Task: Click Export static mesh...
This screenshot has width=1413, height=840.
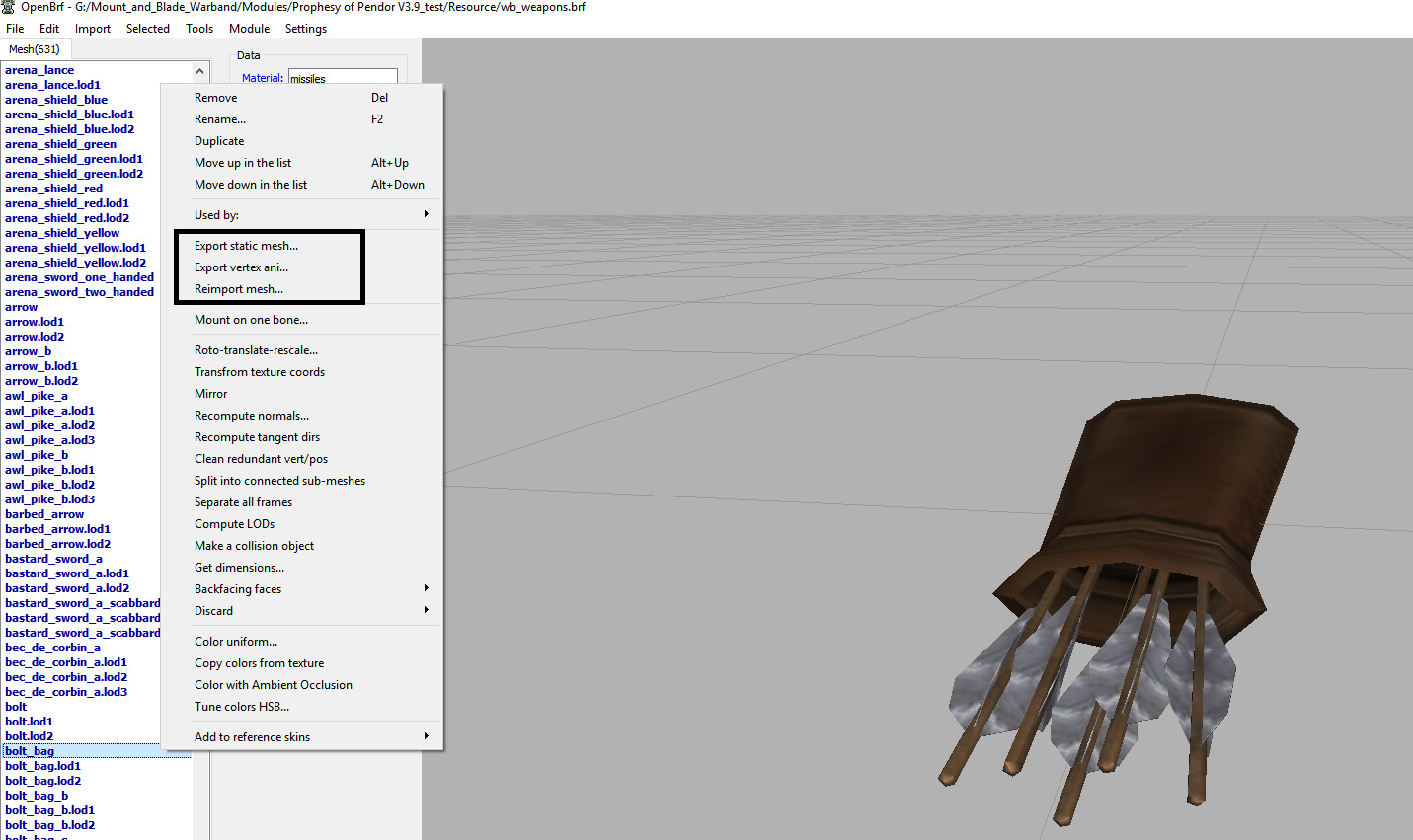Action: click(x=246, y=246)
